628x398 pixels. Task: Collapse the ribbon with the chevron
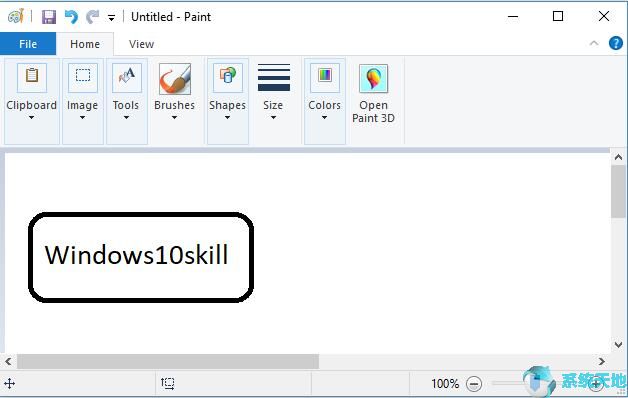click(594, 43)
